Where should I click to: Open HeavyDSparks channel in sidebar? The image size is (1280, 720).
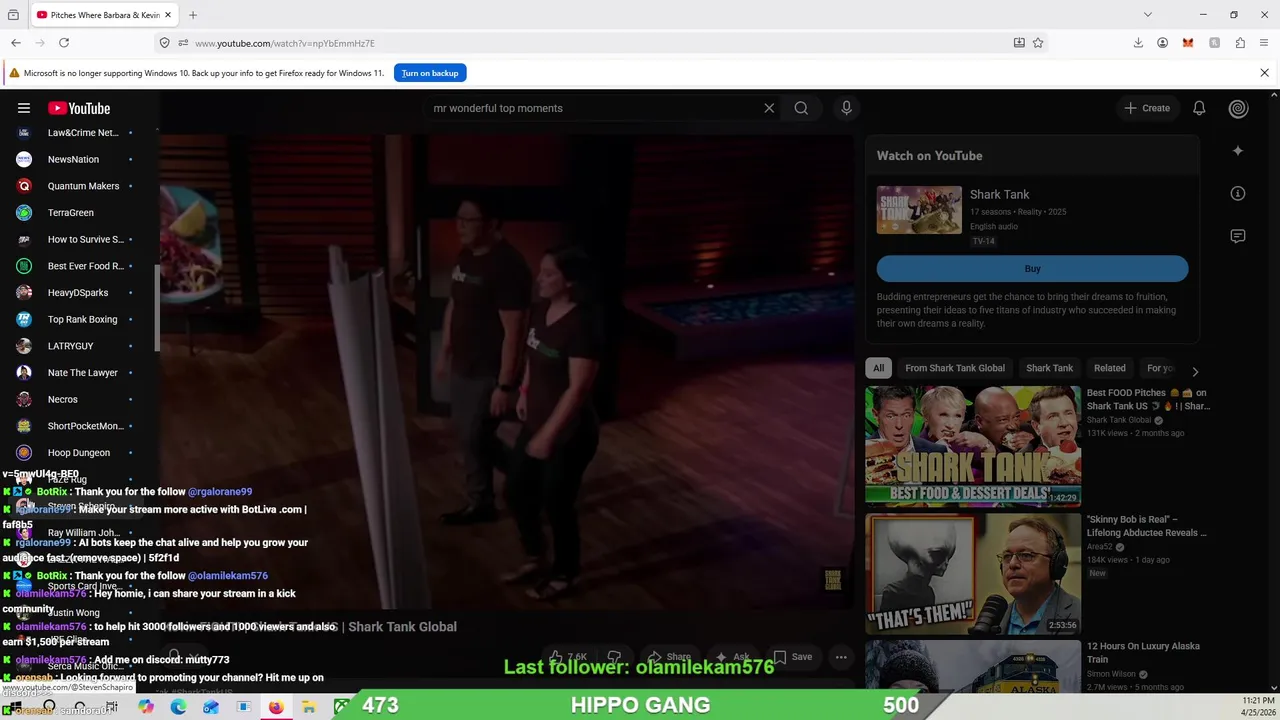point(77,292)
